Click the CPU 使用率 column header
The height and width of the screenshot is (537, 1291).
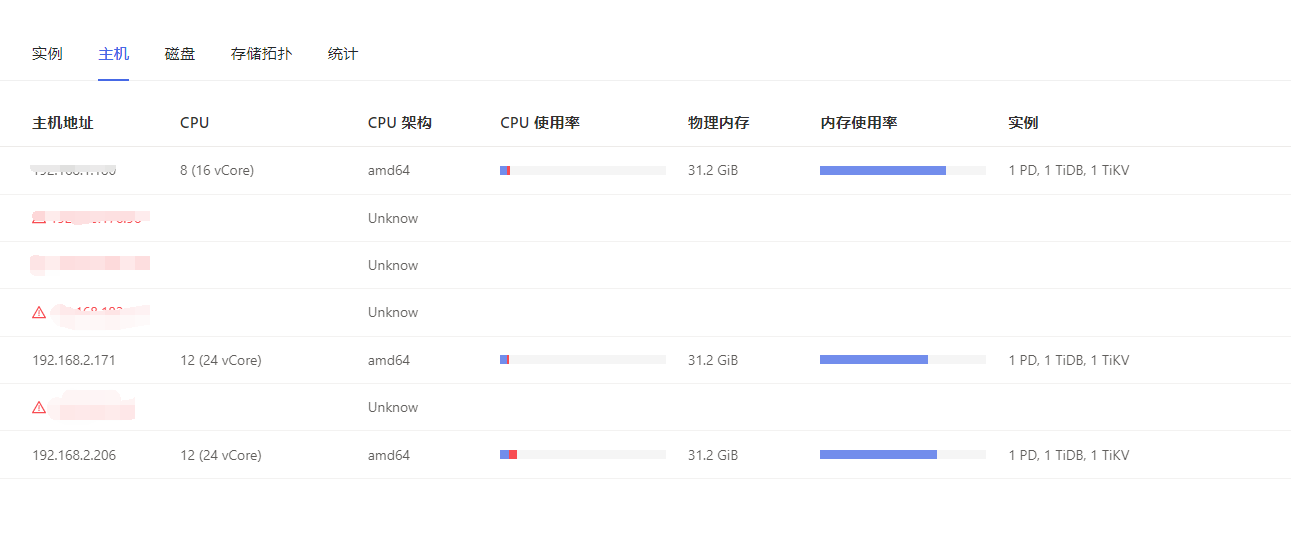click(540, 123)
